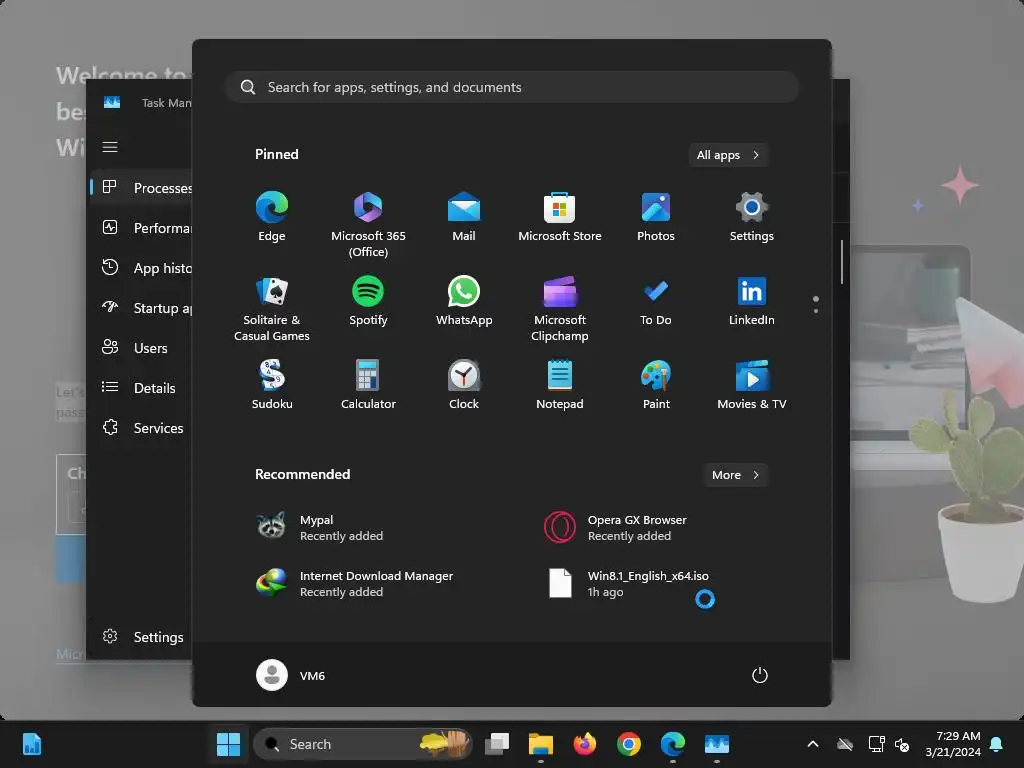Click the taskbar Search box
1024x768 pixels.
click(x=362, y=744)
